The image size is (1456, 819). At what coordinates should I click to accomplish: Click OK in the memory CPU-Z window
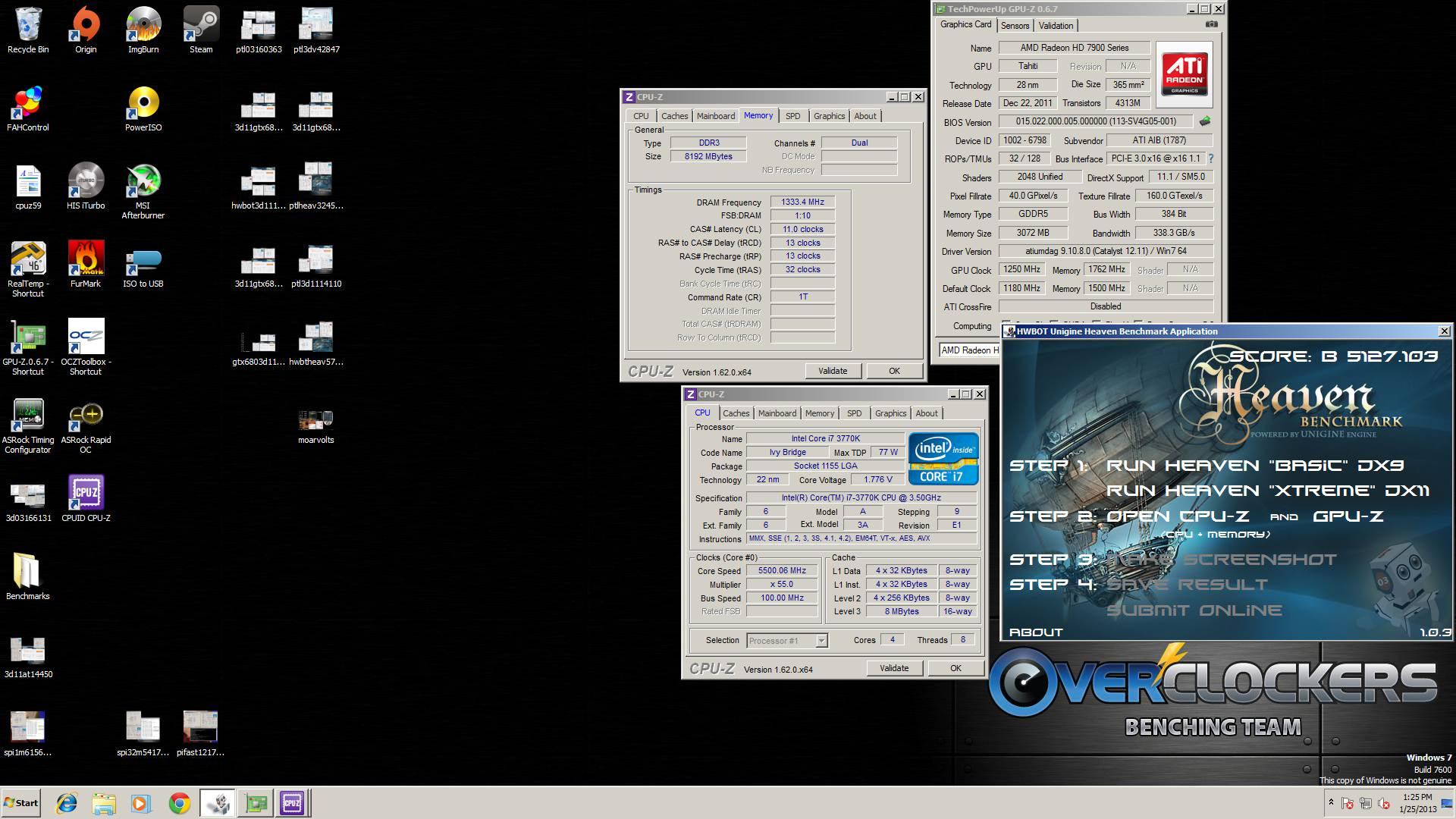pos(894,371)
